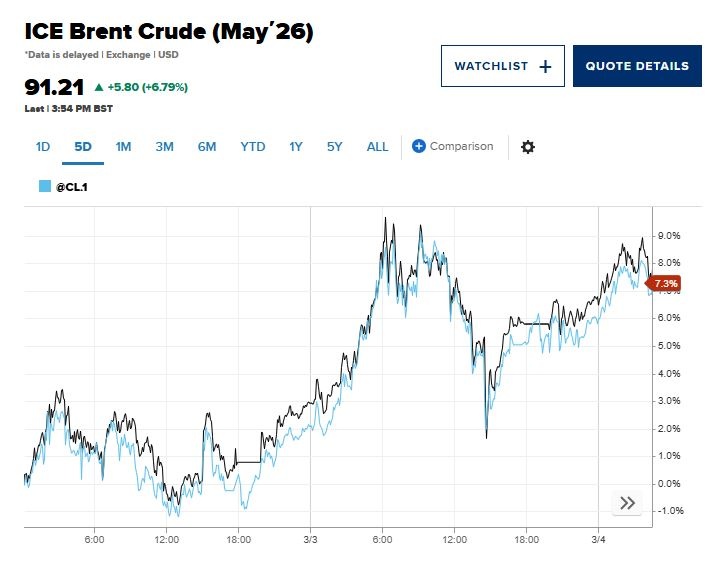
Task: Select the 1D time range
Action: (43, 147)
